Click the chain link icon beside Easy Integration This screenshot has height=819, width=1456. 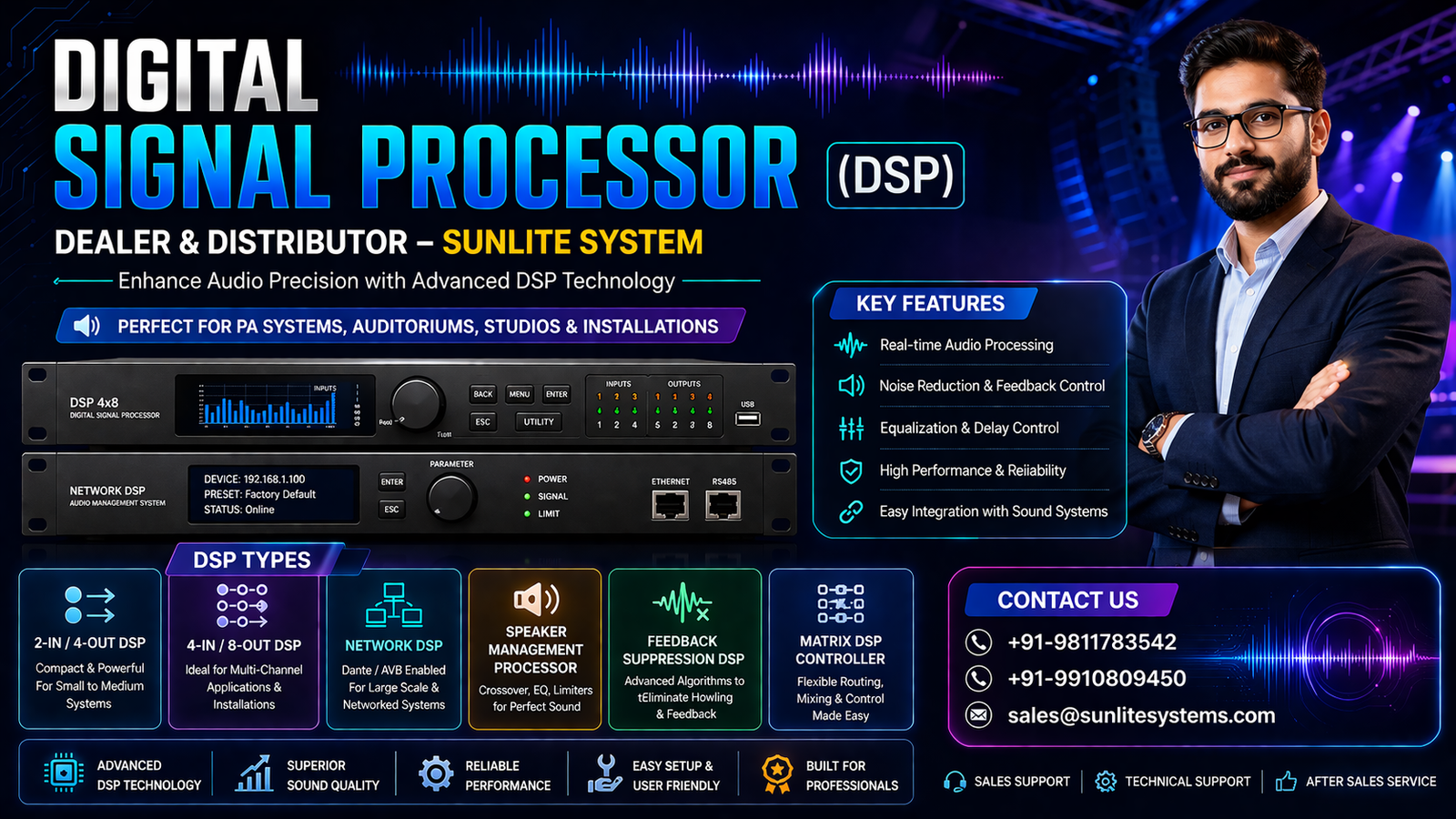click(851, 511)
